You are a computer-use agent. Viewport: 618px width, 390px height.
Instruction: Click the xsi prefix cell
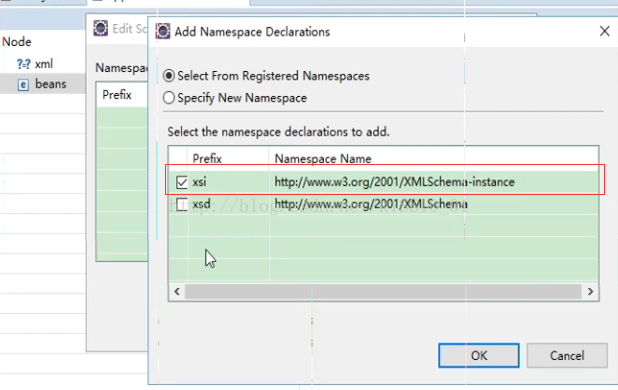click(x=199, y=182)
